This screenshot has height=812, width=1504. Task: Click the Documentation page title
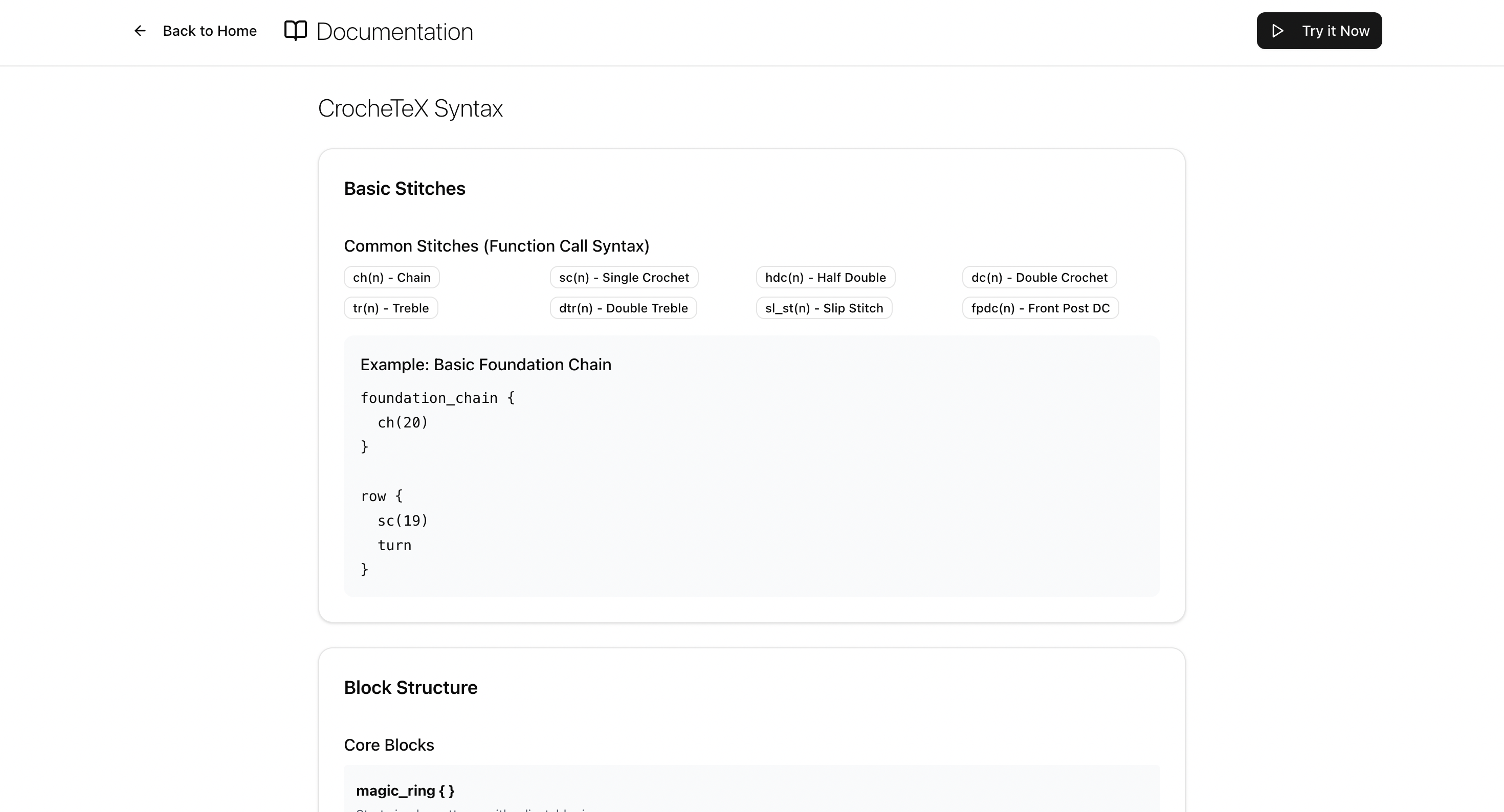[394, 32]
